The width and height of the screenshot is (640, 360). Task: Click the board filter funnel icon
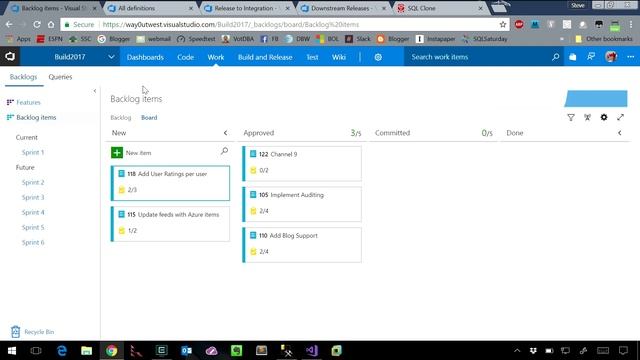[571, 118]
